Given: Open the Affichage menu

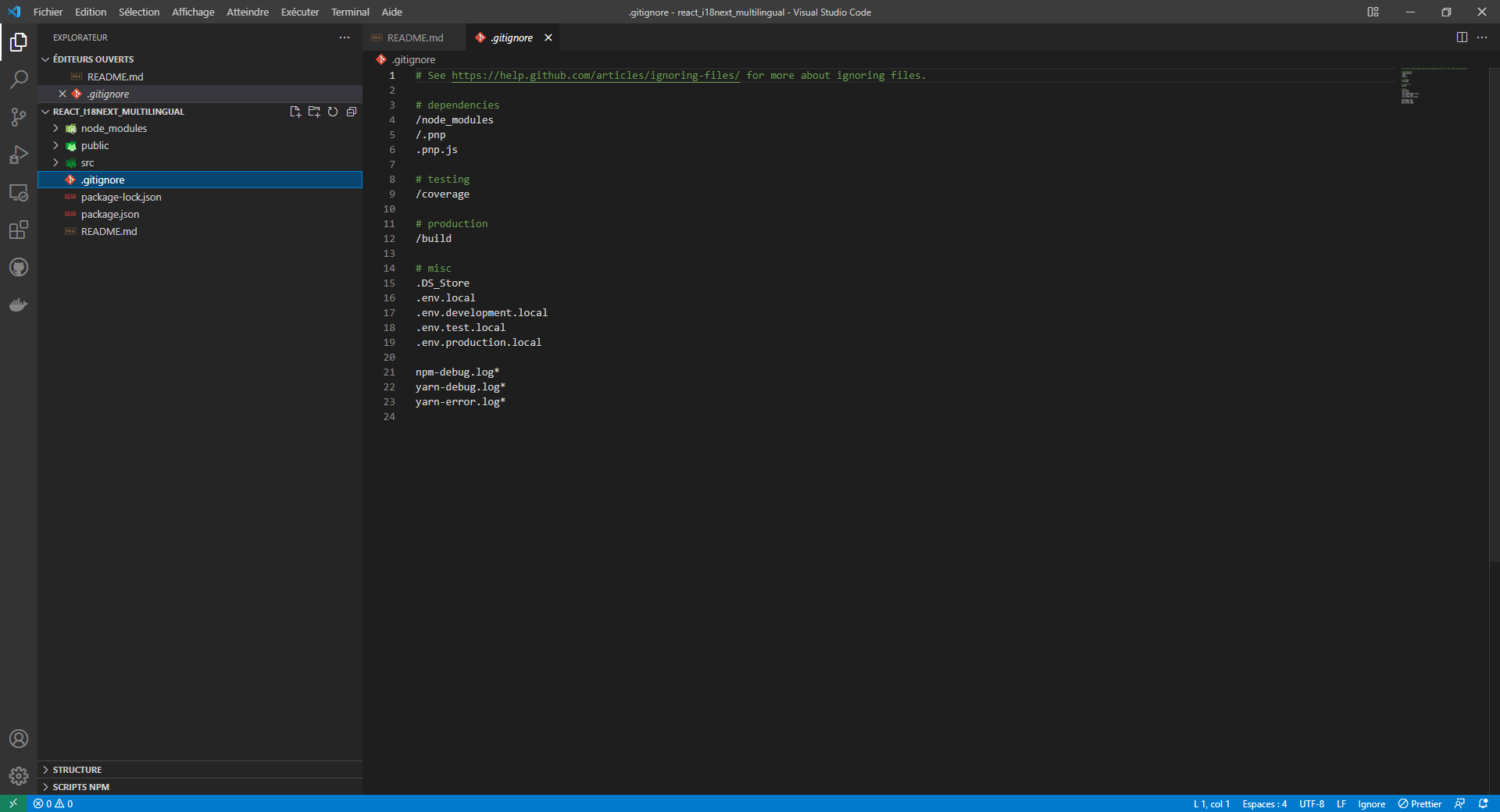Looking at the screenshot, I should coord(193,12).
